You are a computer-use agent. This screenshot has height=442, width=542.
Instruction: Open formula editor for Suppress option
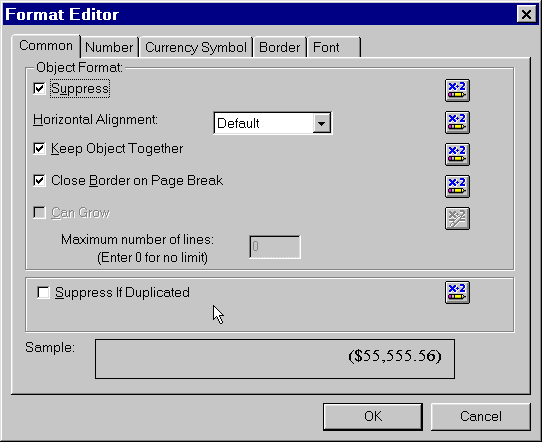[x=457, y=91]
